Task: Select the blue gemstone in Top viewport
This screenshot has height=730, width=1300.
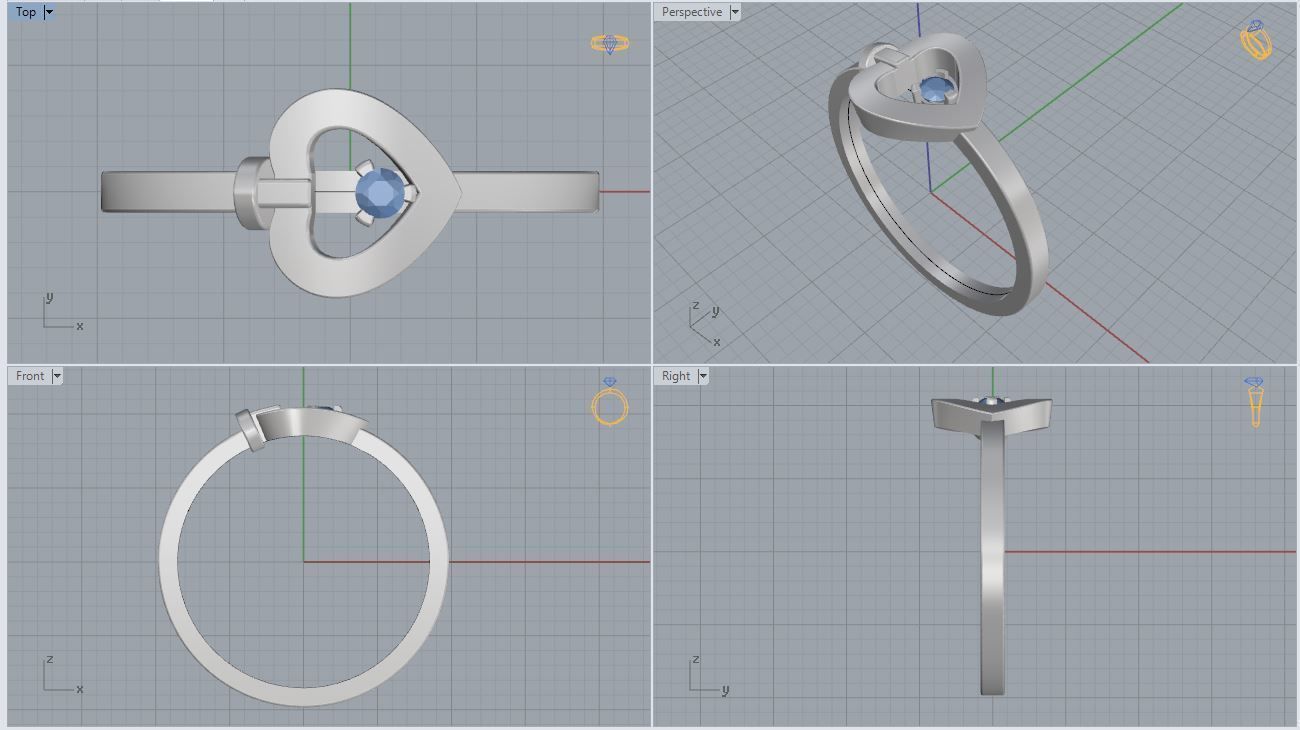Action: [x=381, y=192]
